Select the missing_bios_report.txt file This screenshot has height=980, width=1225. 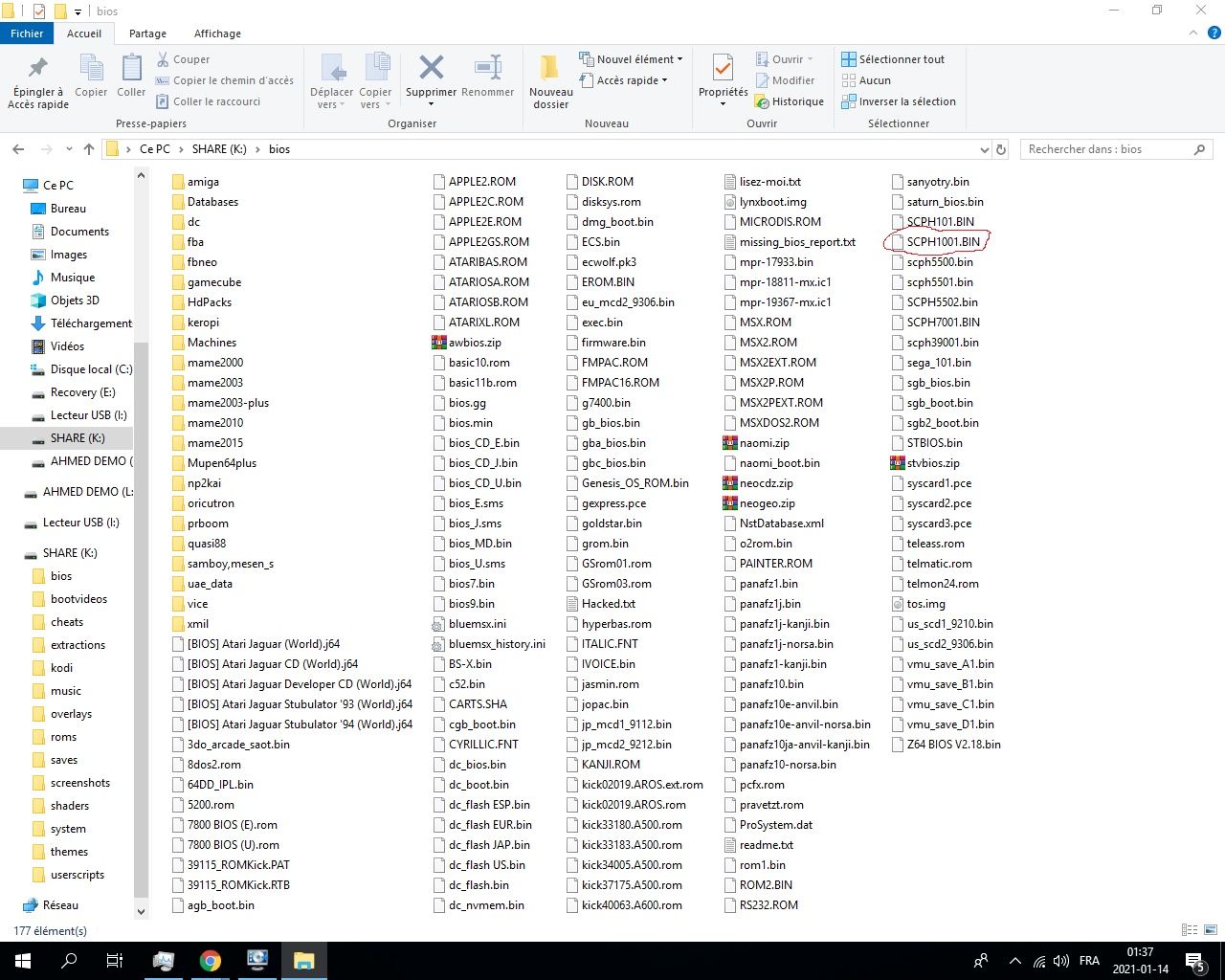(790, 242)
